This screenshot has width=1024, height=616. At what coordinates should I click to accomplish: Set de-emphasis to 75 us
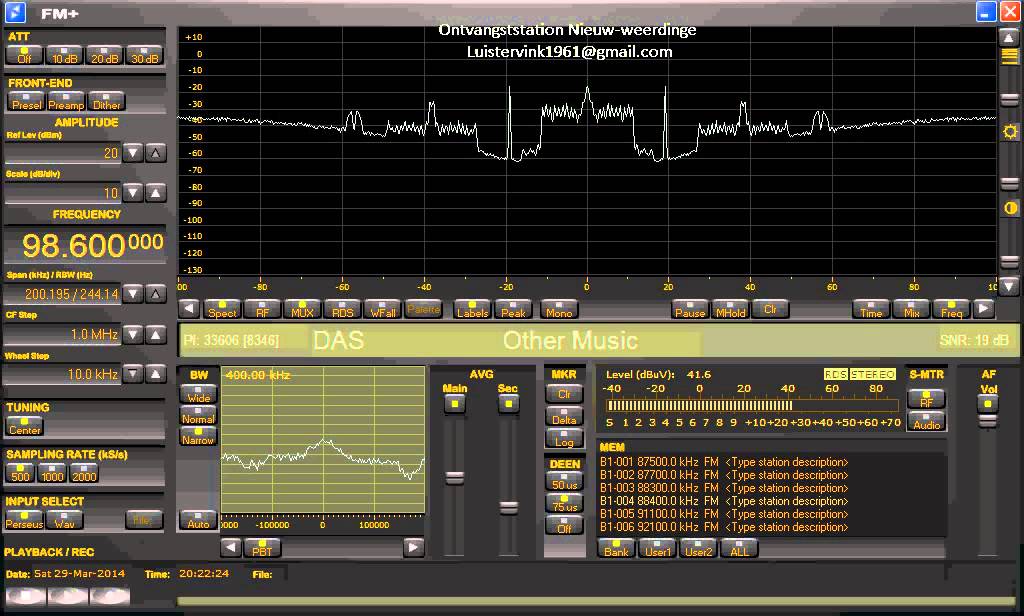pos(564,503)
